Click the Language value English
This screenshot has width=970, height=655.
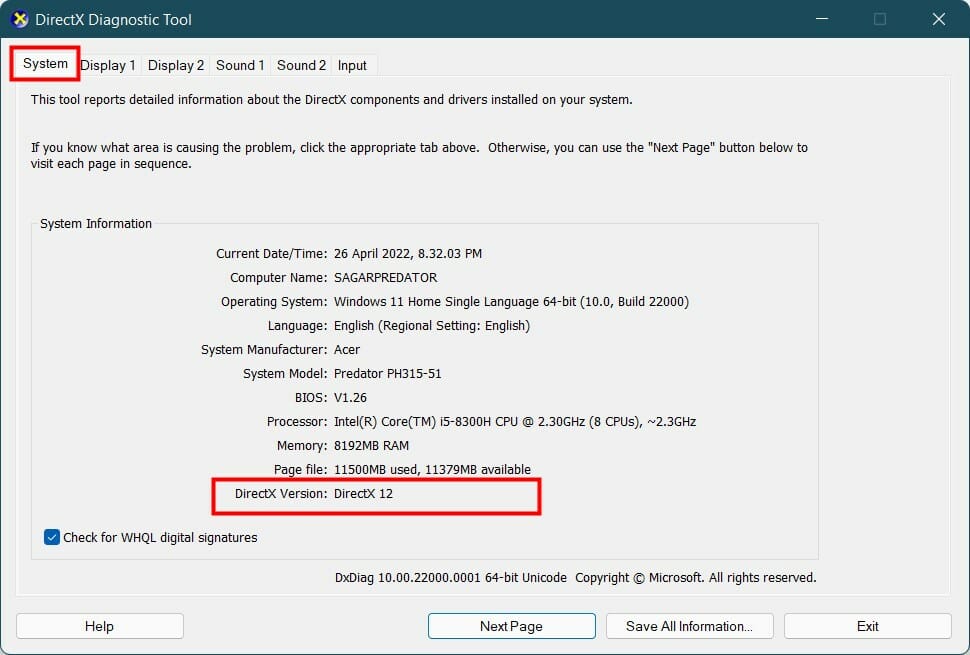click(432, 326)
